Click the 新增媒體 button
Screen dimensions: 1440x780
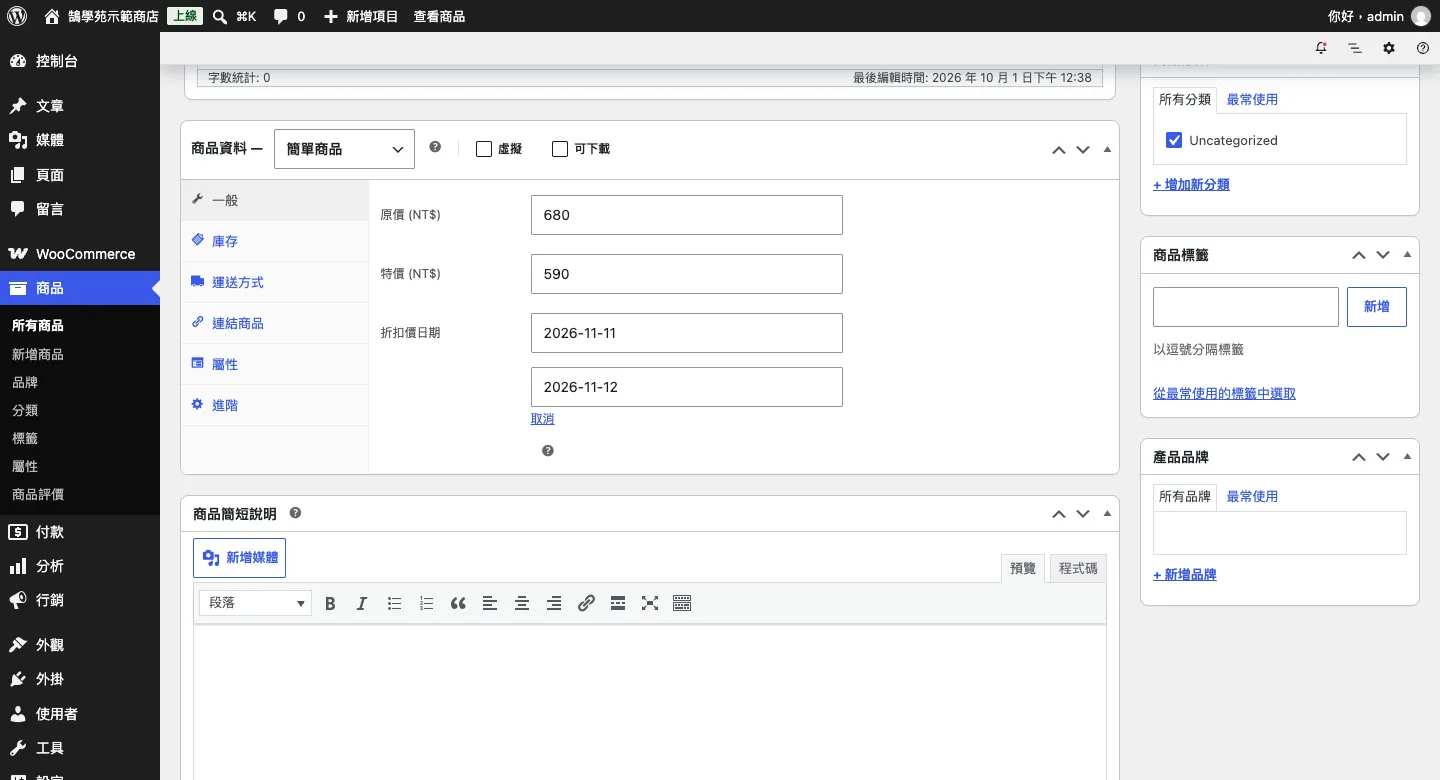click(239, 557)
